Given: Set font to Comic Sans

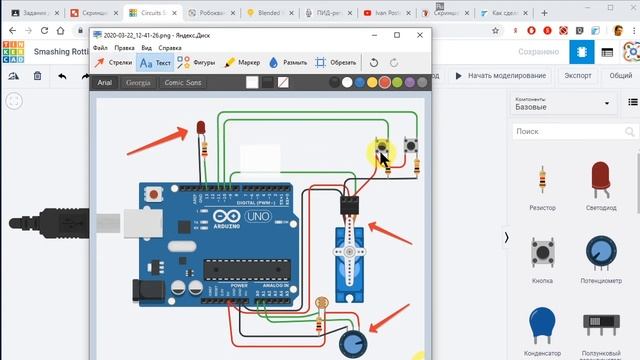Looking at the screenshot, I should tap(183, 82).
